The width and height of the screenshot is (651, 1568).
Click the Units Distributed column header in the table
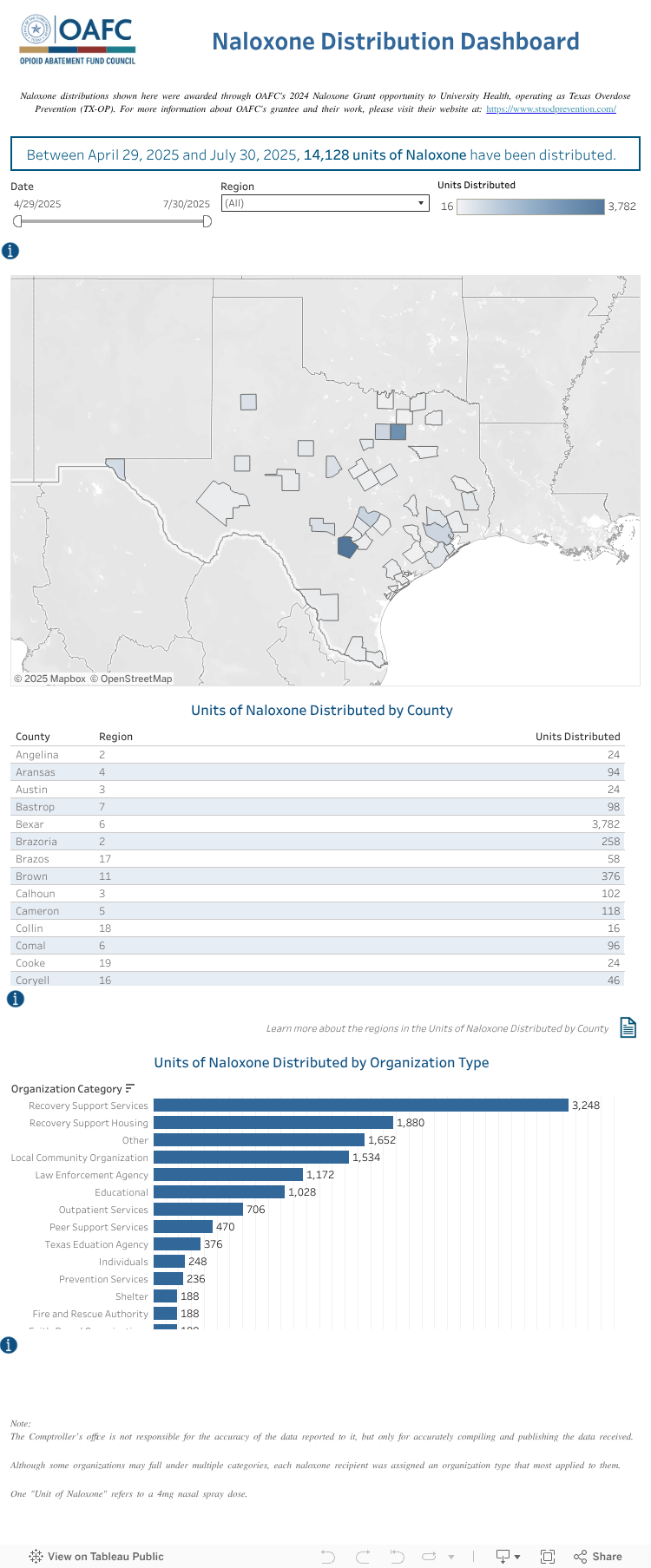[x=577, y=737]
